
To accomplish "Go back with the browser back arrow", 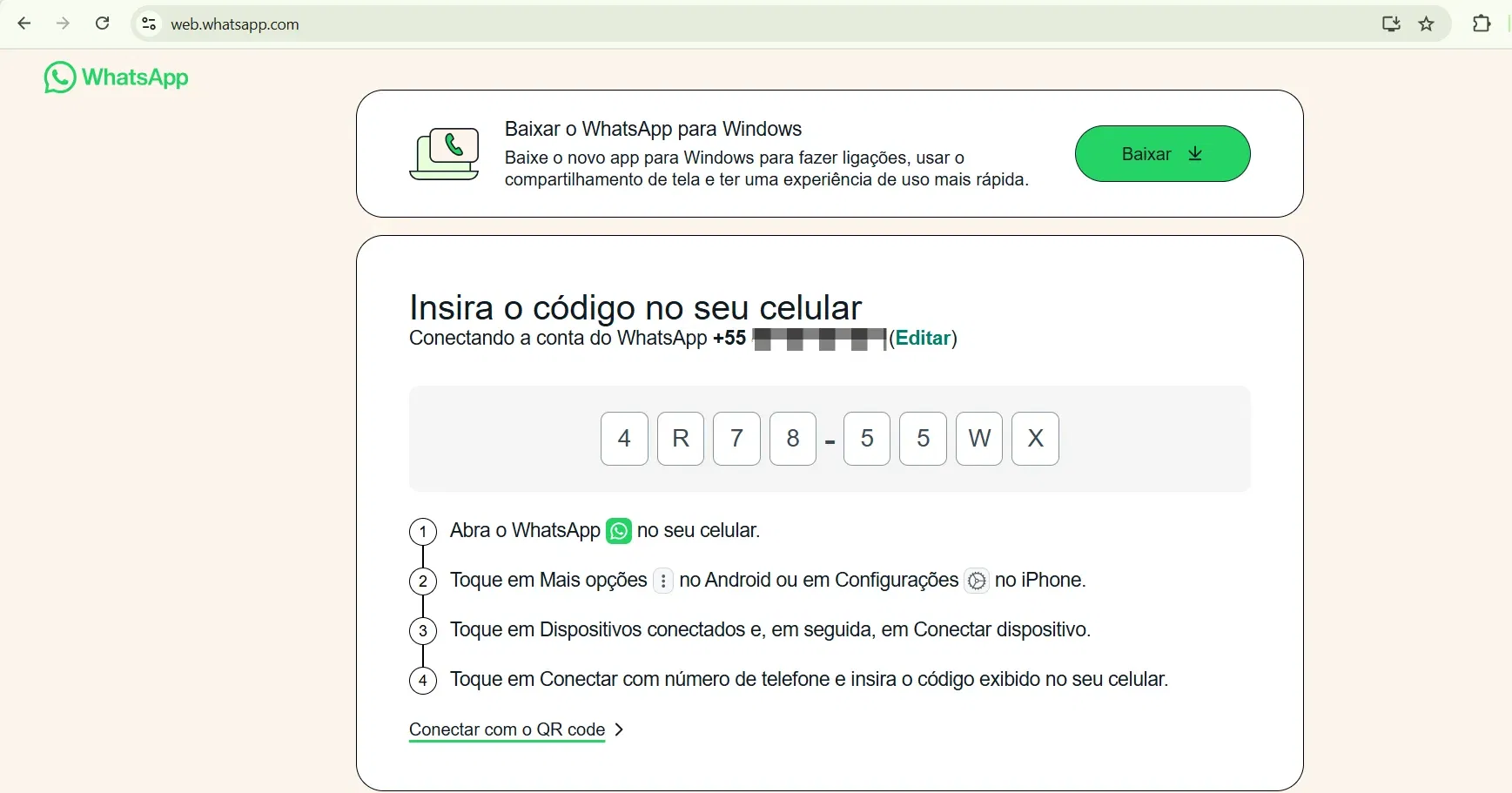I will pos(24,24).
